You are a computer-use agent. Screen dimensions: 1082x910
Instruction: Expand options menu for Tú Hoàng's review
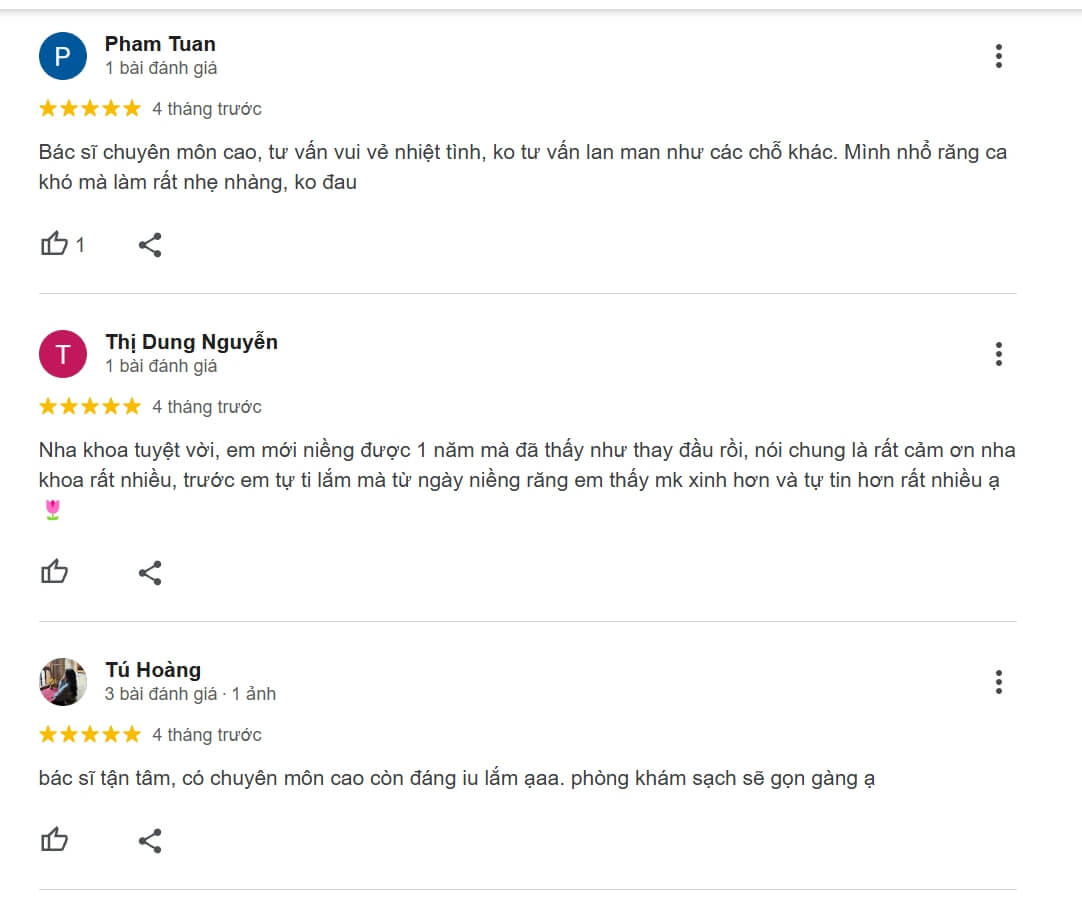(x=998, y=682)
